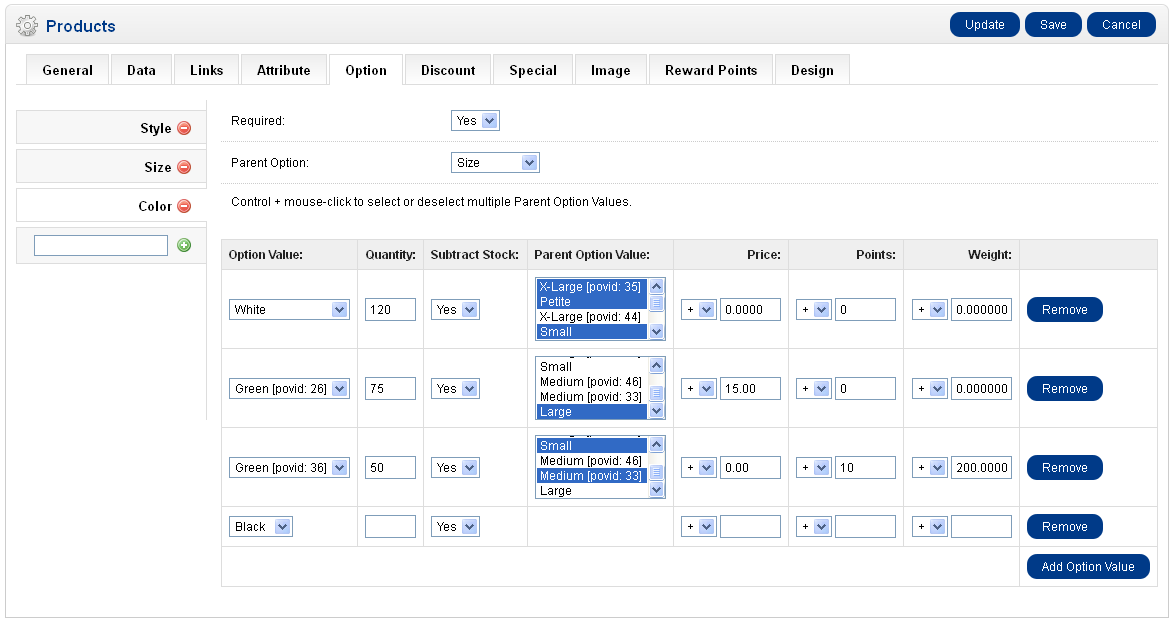Remove the Size option using its red icon

[x=184, y=167]
